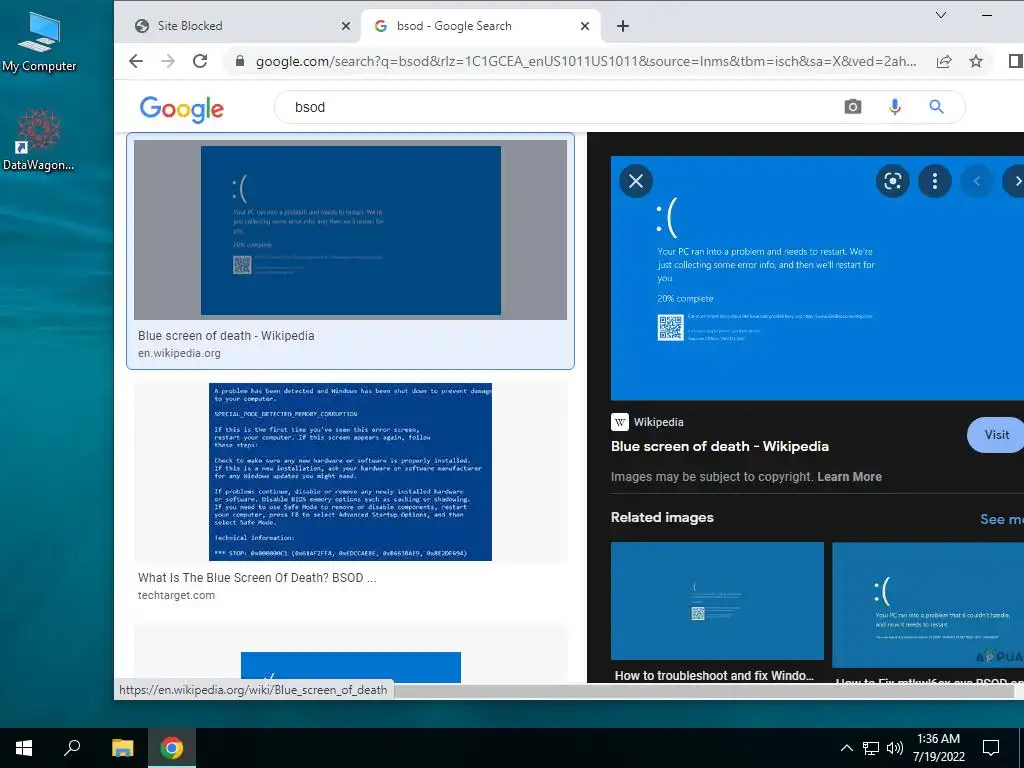Activate Chrome in the taskbar
1024x768 pixels.
coord(172,748)
